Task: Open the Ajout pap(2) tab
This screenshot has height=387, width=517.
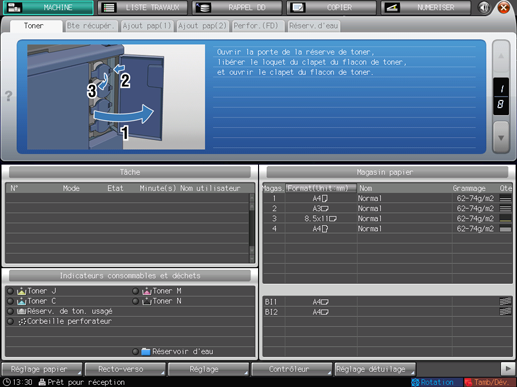Action: 202,26
